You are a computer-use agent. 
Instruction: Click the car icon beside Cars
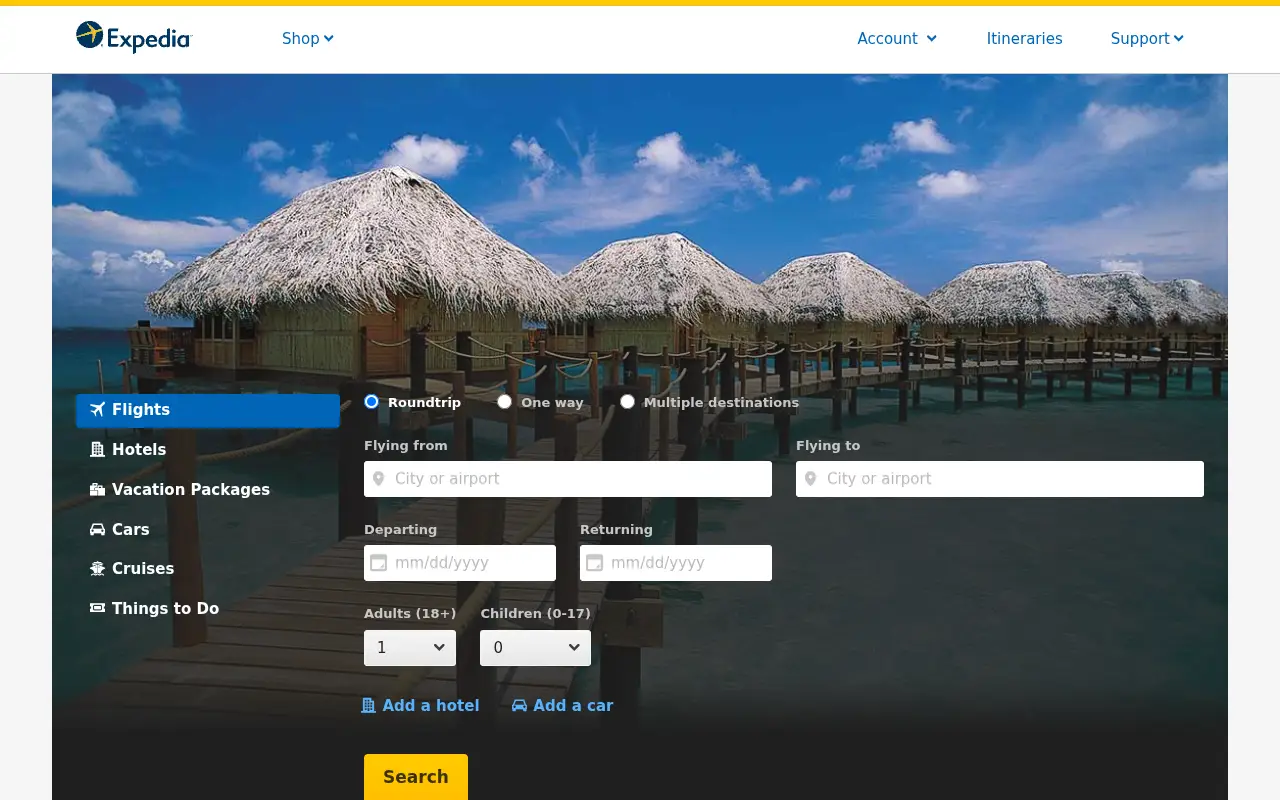[x=97, y=530]
